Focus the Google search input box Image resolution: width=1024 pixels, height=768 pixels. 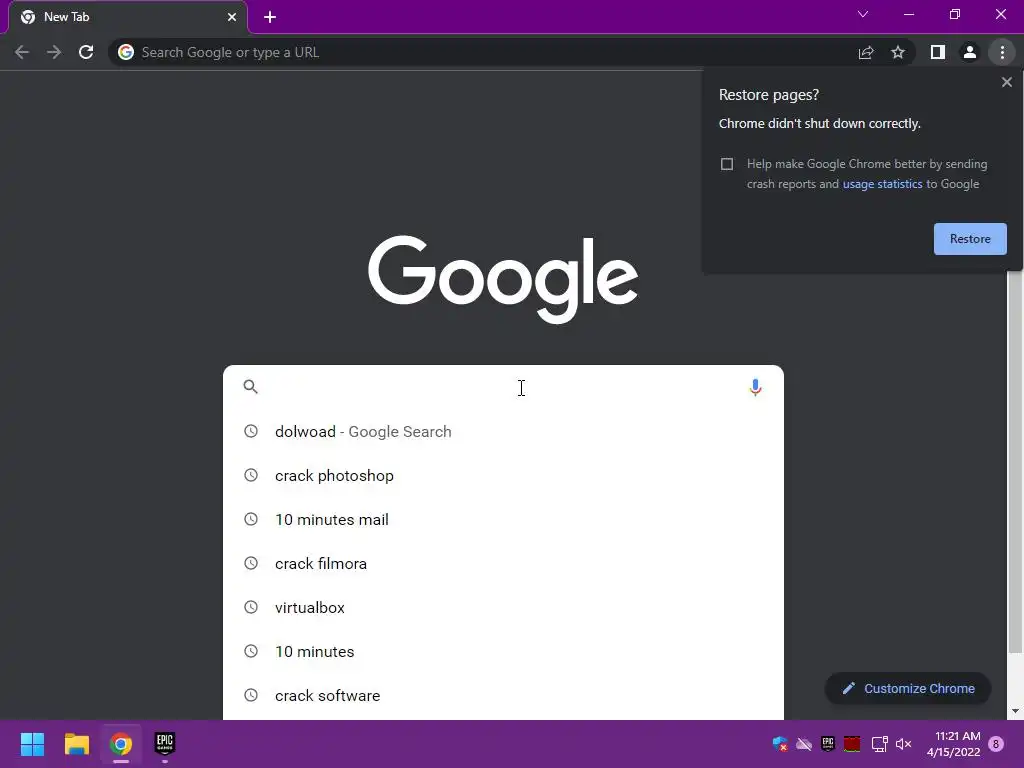tap(503, 387)
